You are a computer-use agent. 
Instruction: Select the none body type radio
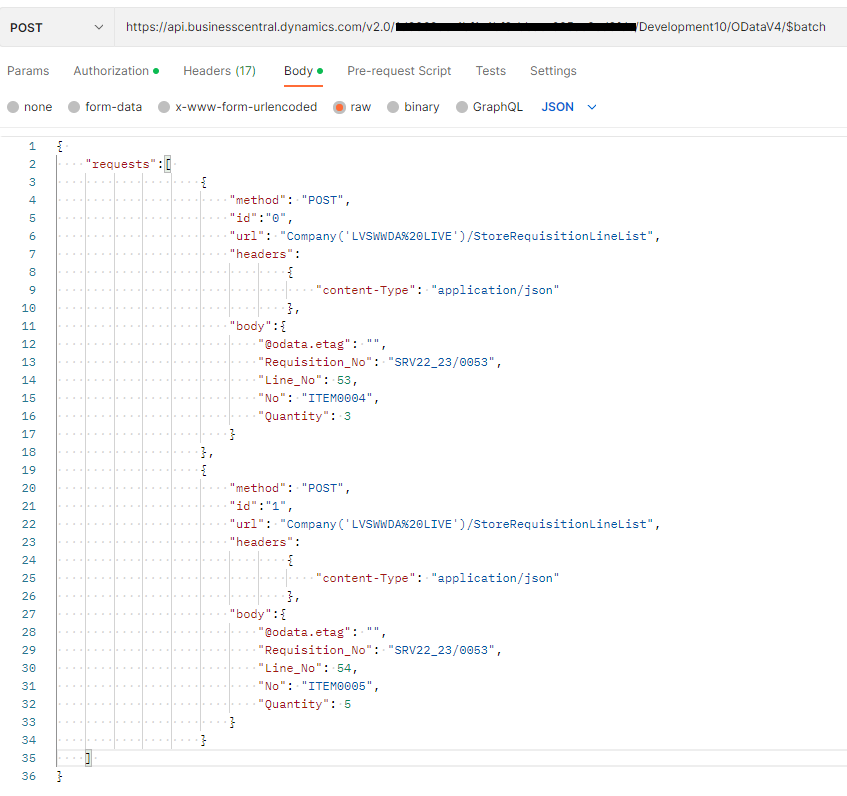13,107
